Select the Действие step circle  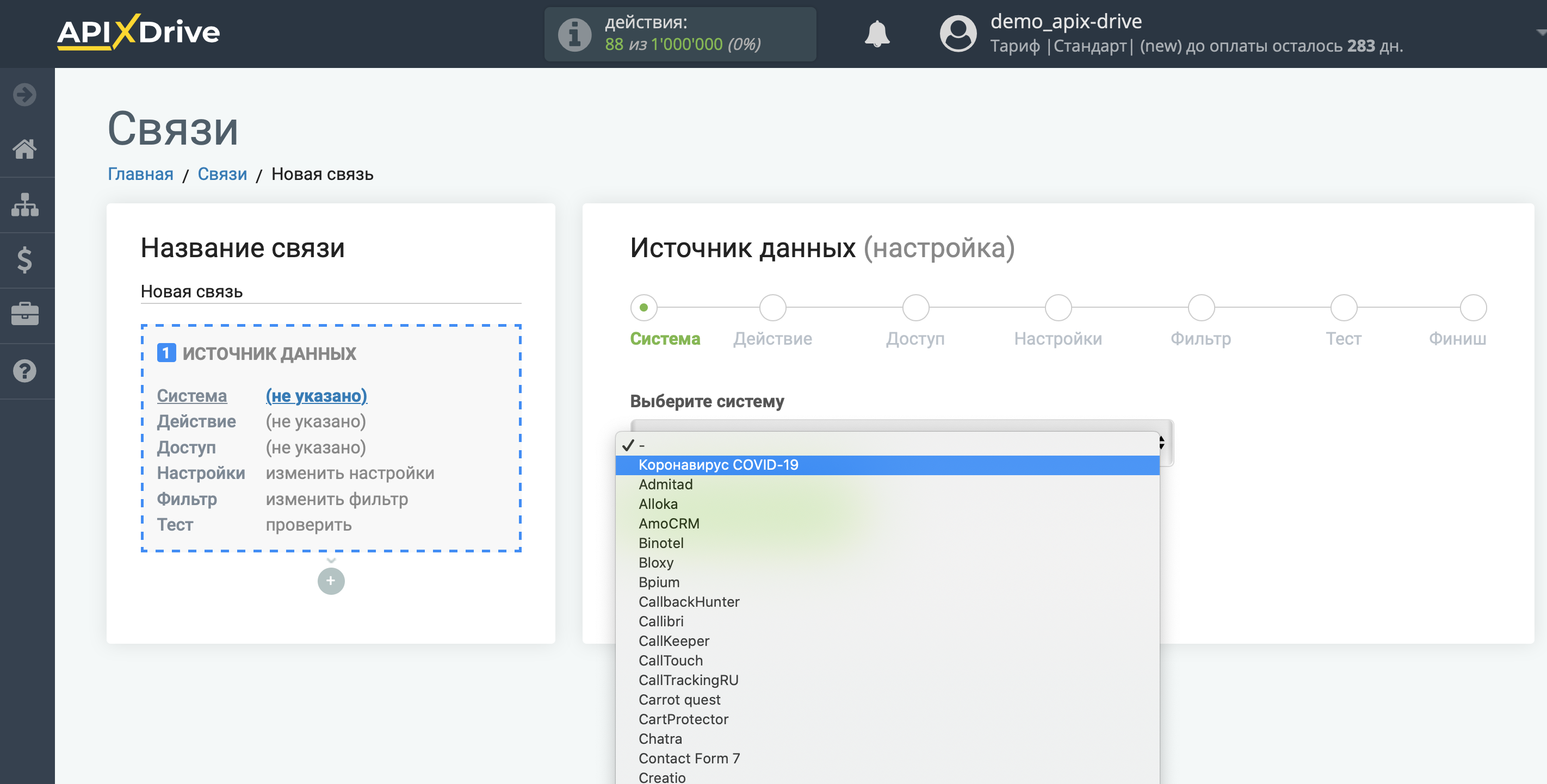(x=773, y=307)
